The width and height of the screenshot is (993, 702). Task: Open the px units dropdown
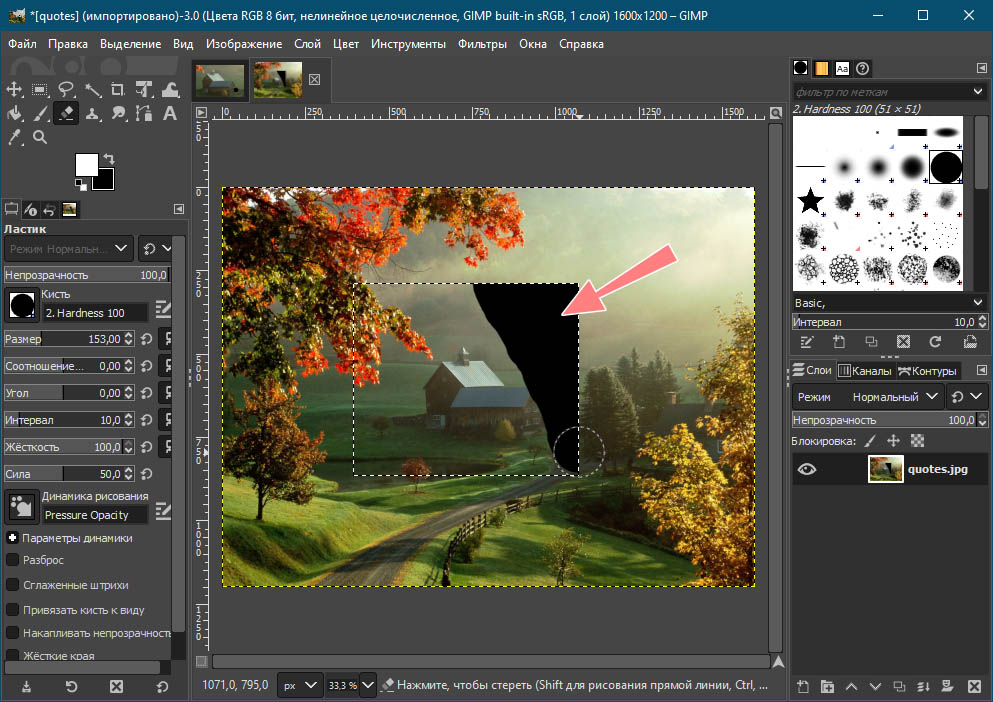pyautogui.click(x=300, y=685)
